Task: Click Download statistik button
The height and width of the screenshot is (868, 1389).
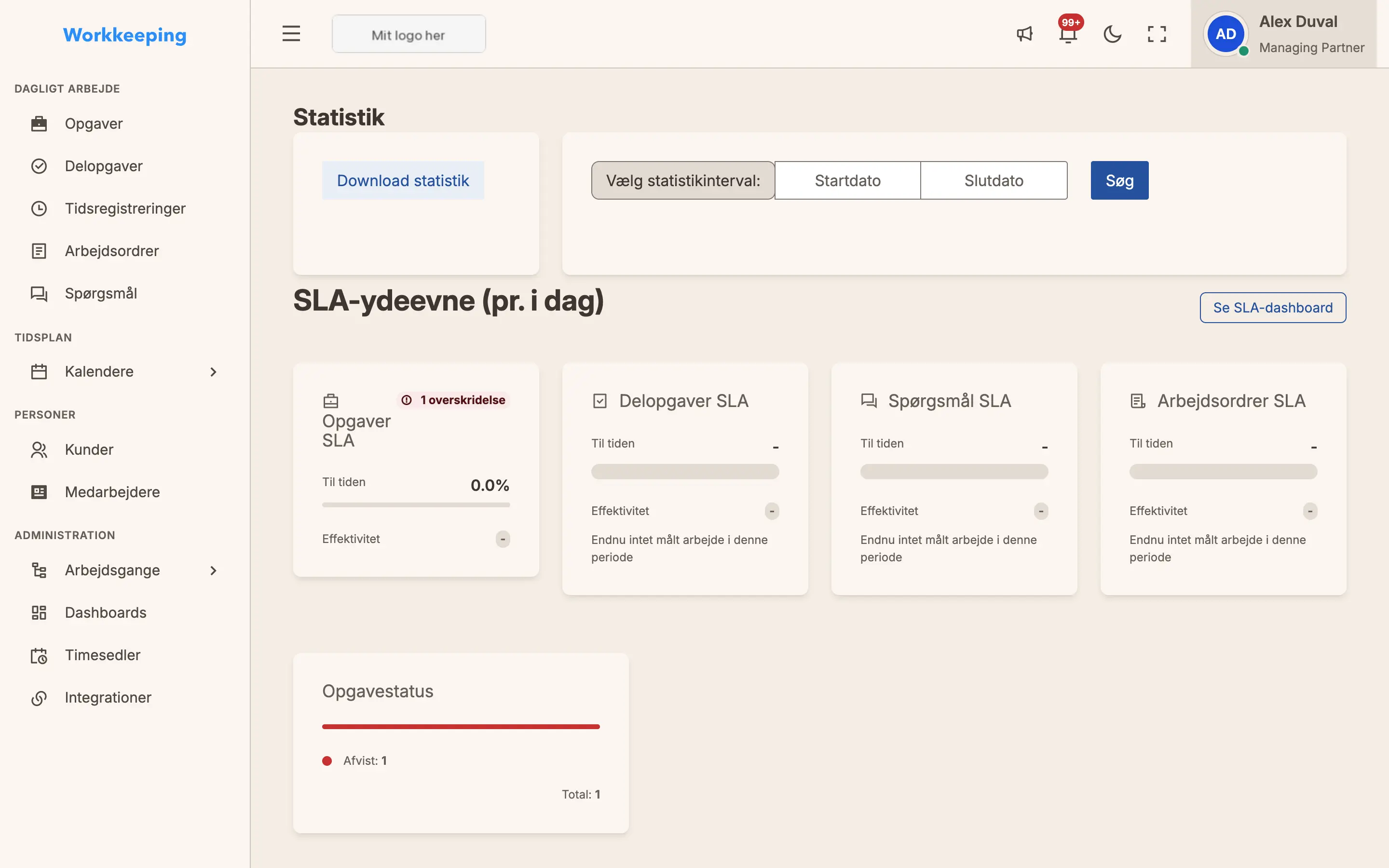Action: (x=403, y=180)
